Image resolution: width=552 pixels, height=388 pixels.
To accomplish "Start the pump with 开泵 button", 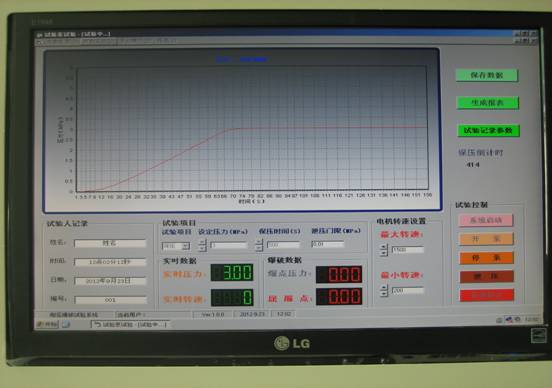I will 486,239.
